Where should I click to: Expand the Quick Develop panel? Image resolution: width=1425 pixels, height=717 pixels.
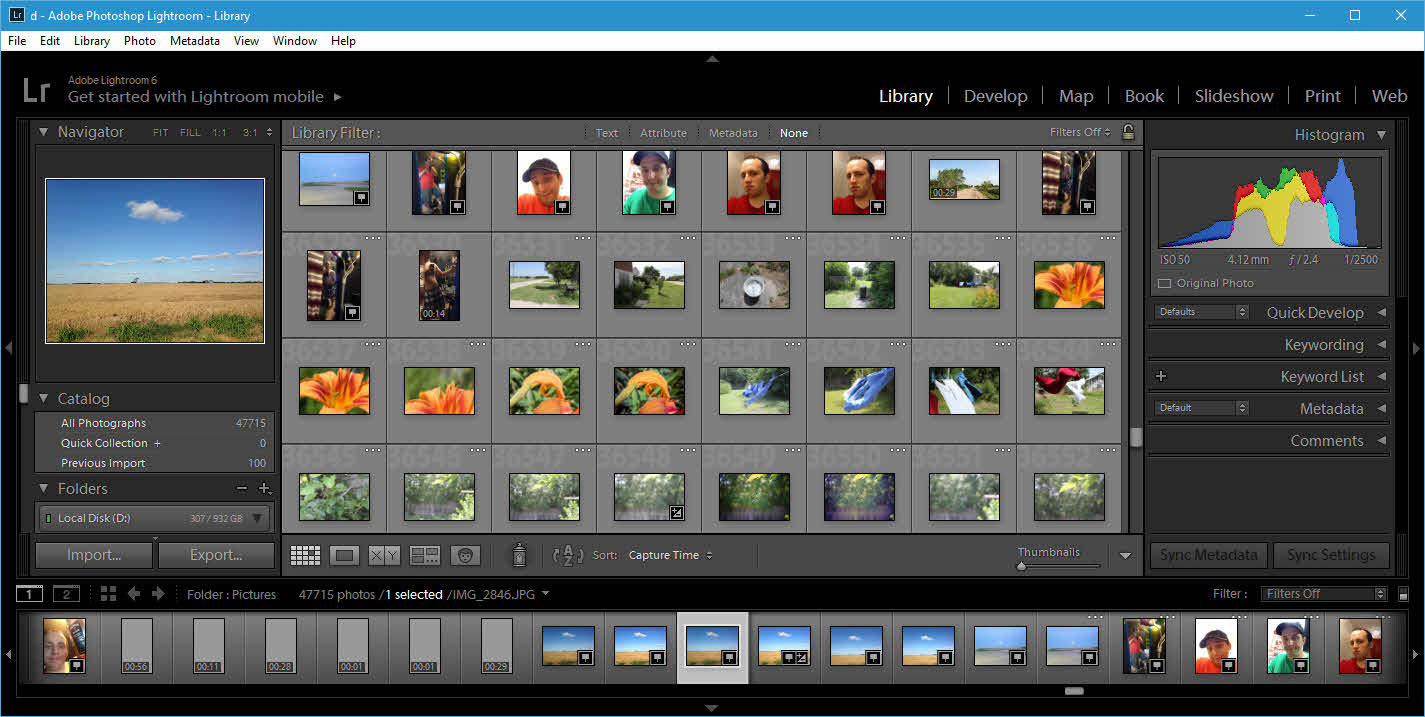(x=1381, y=312)
